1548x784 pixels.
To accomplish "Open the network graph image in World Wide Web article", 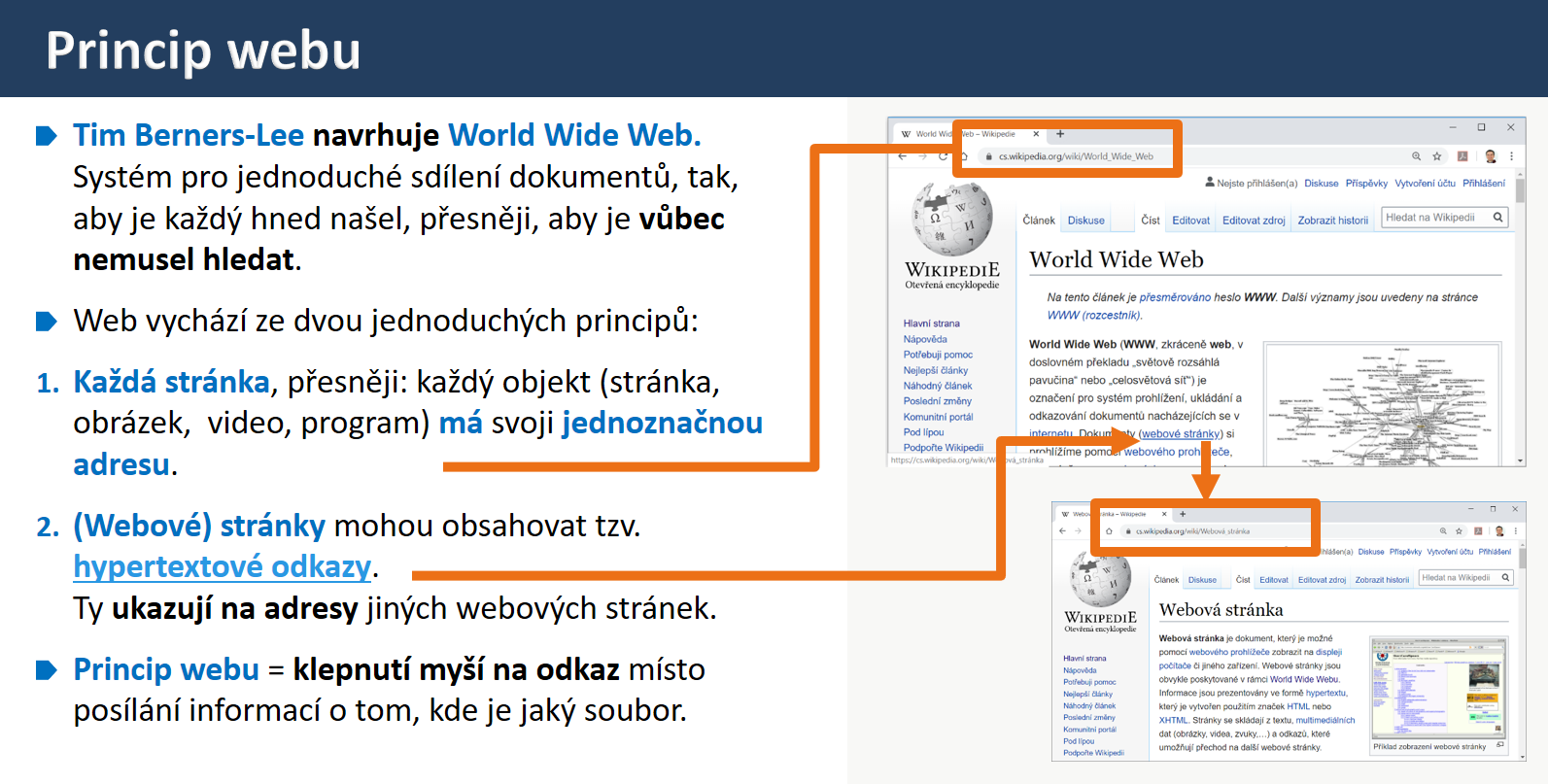I will coord(1383,404).
